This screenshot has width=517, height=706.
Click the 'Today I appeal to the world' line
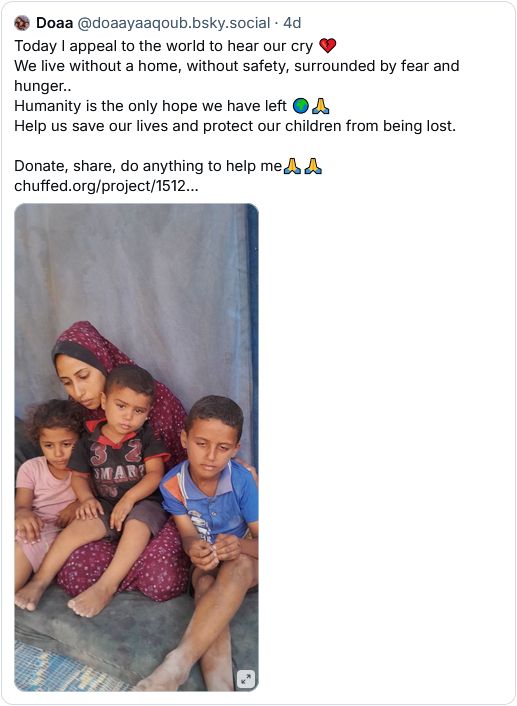coord(163,46)
